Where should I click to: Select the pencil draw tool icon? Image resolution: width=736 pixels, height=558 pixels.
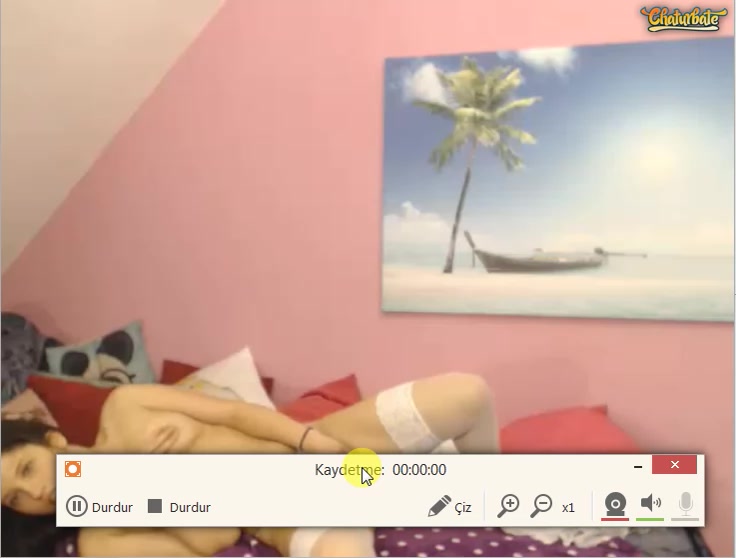[439, 506]
